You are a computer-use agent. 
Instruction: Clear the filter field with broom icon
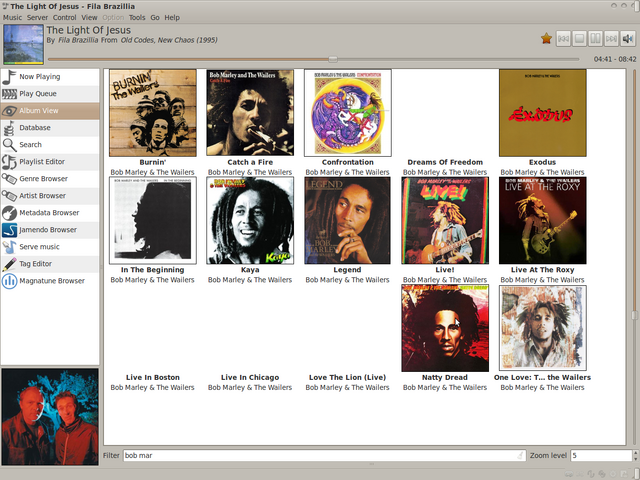point(520,456)
